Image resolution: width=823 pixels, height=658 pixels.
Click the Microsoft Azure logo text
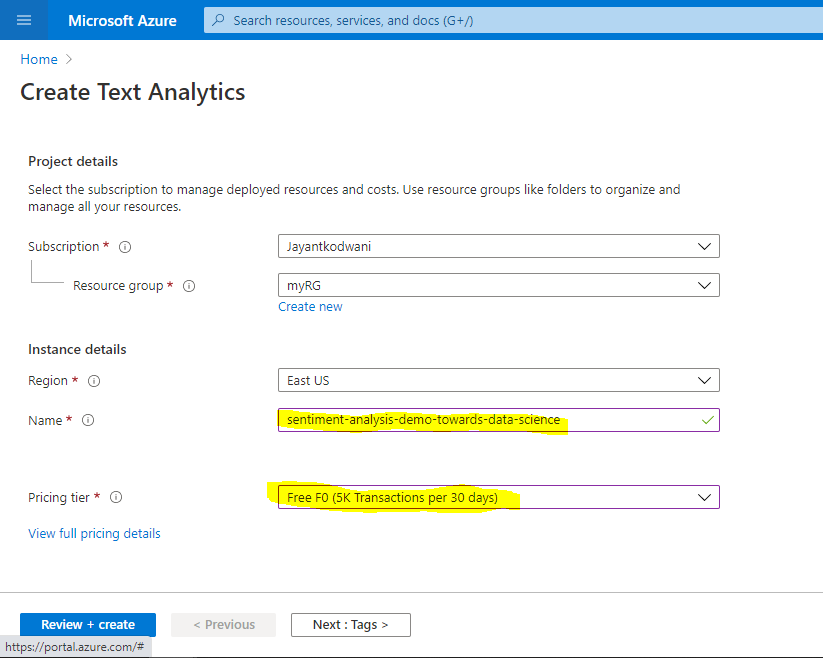coord(121,20)
